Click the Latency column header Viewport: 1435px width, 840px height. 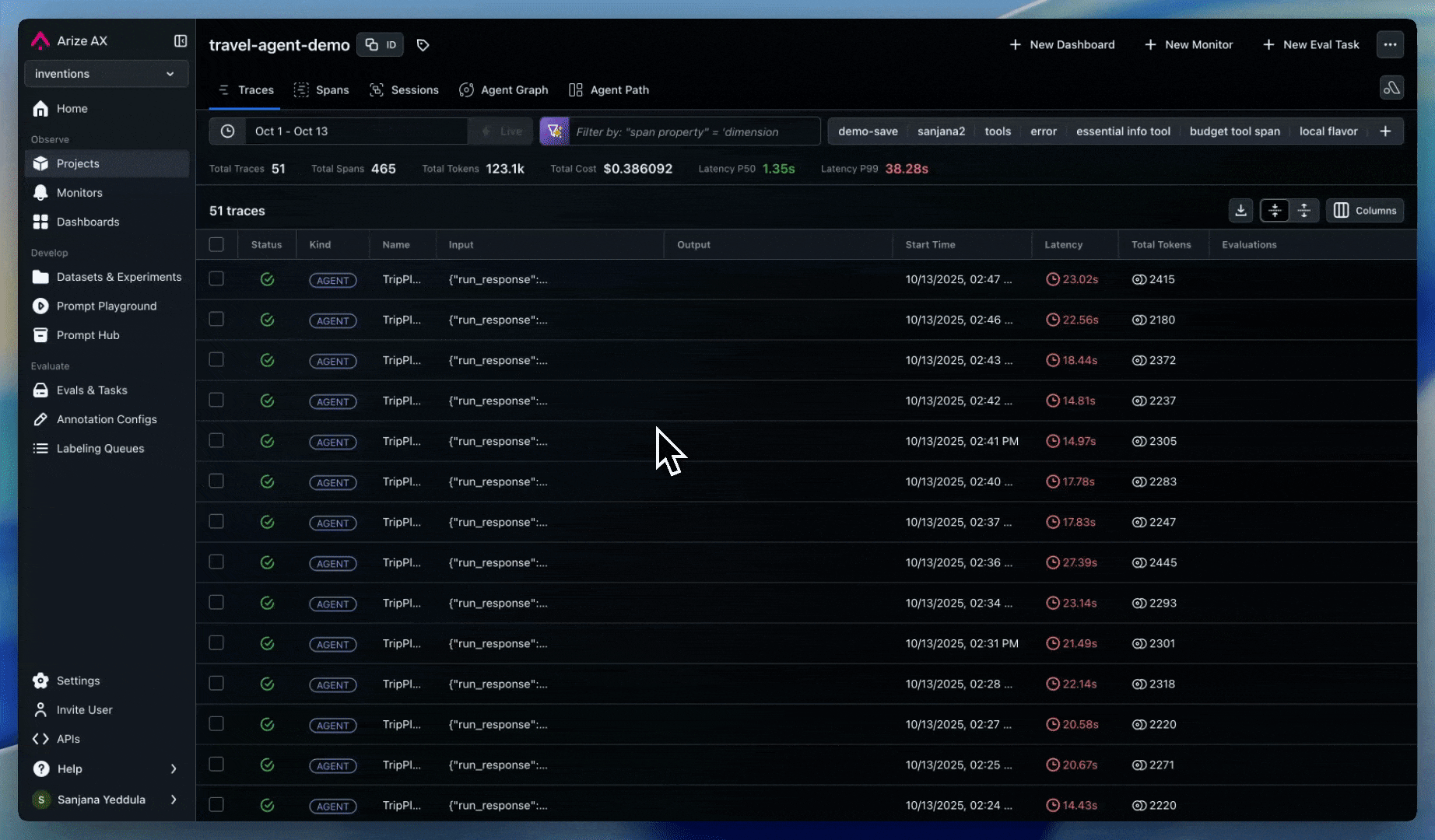click(x=1063, y=244)
